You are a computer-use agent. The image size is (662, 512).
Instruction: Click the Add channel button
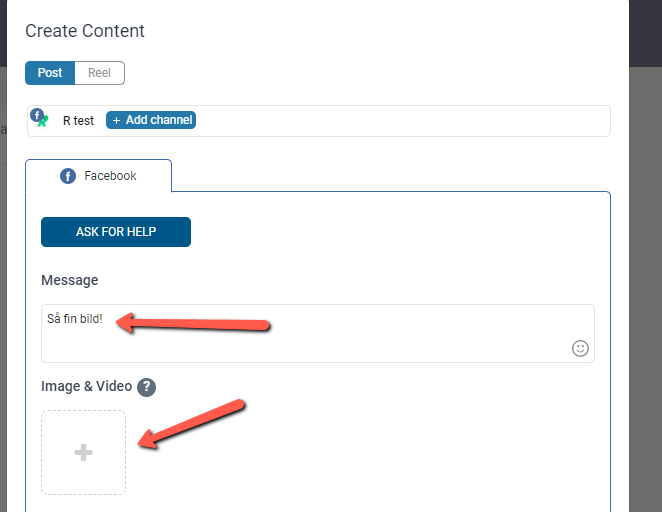coord(151,120)
